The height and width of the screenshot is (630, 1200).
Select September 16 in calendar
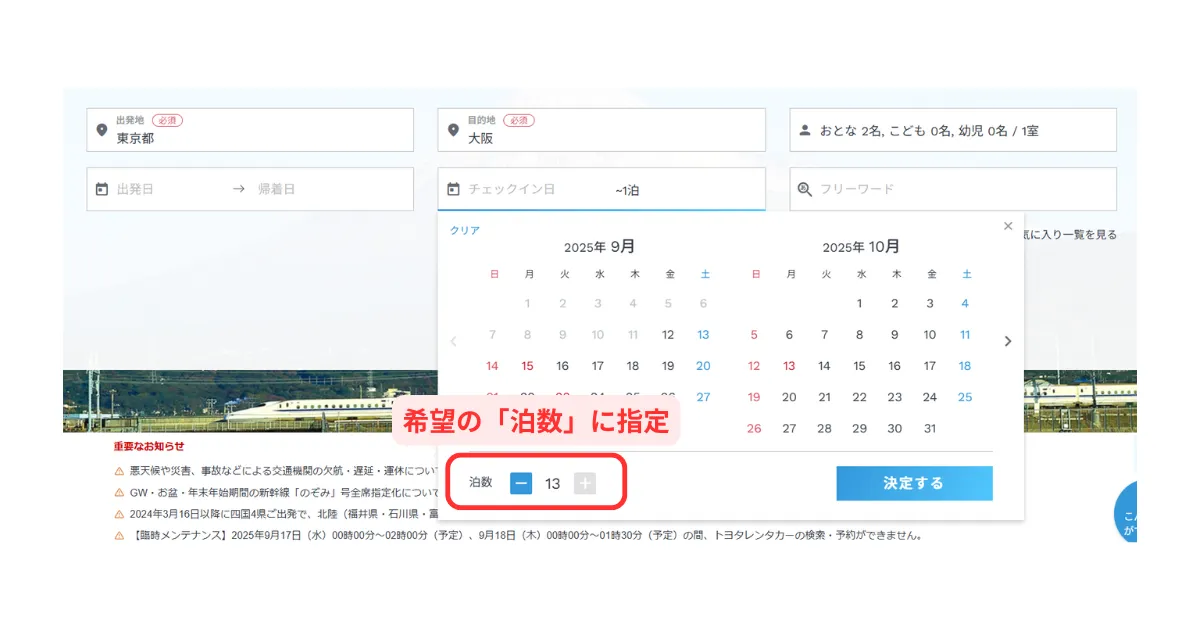pyautogui.click(x=562, y=366)
